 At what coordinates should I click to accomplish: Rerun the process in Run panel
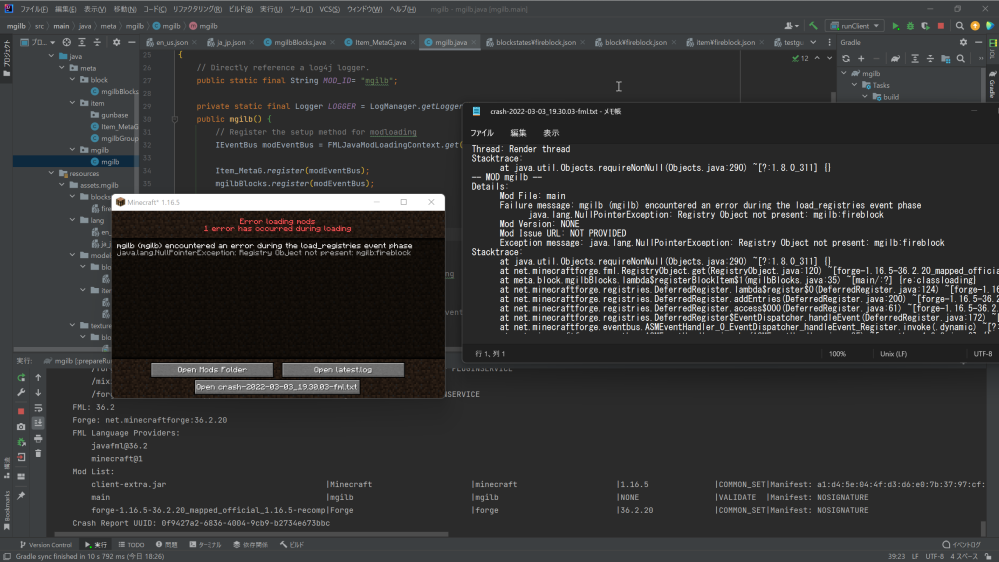tap(21, 378)
